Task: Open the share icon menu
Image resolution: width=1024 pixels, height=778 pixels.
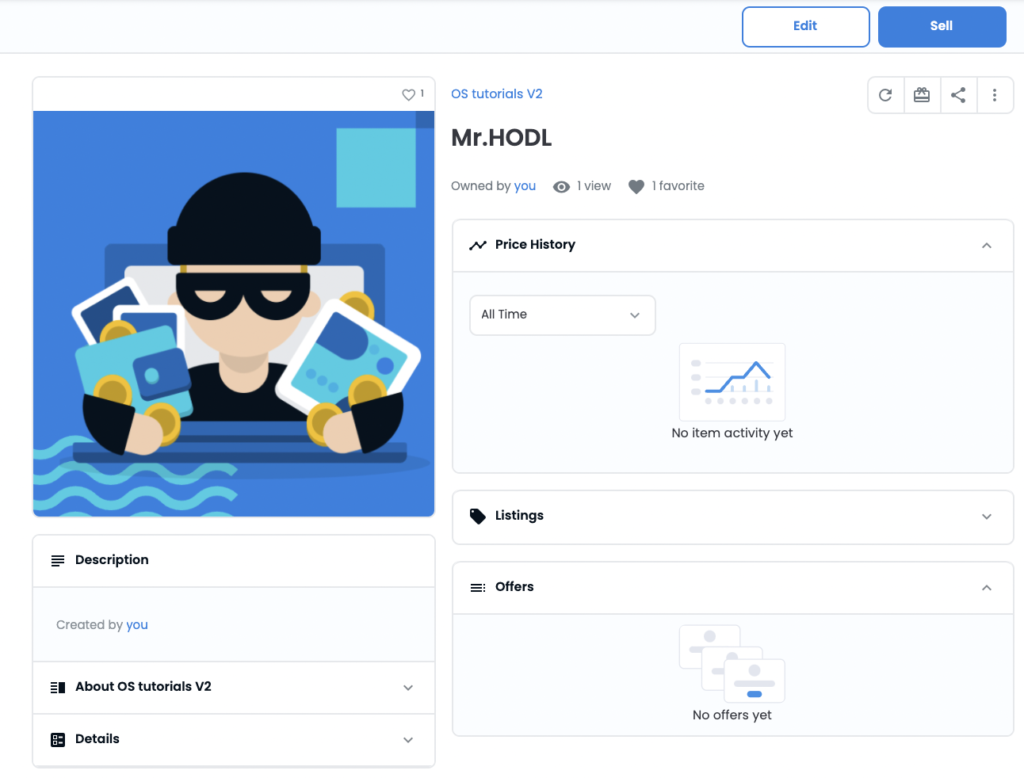Action: [958, 95]
